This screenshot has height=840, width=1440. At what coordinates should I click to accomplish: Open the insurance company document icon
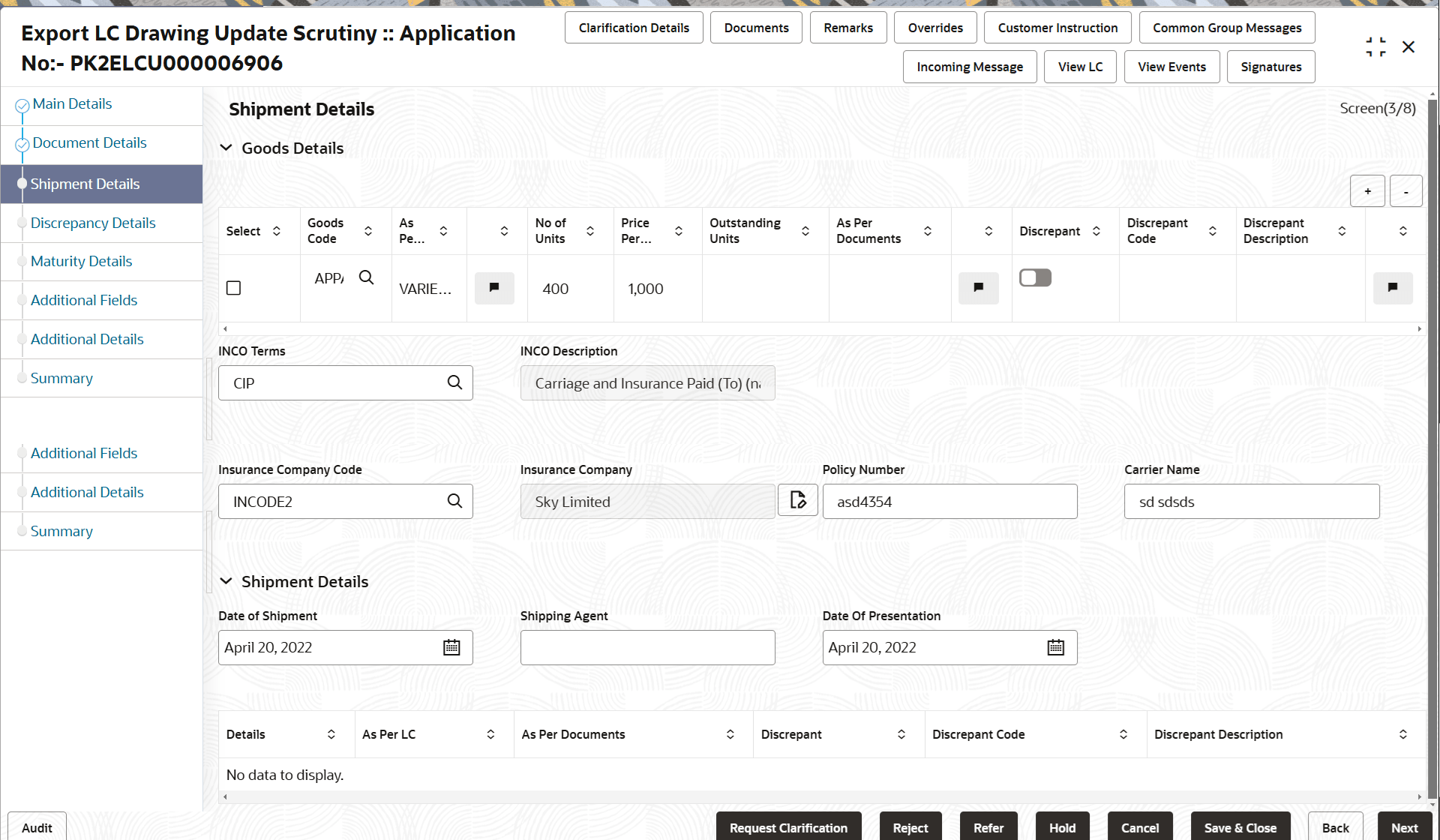click(x=797, y=499)
